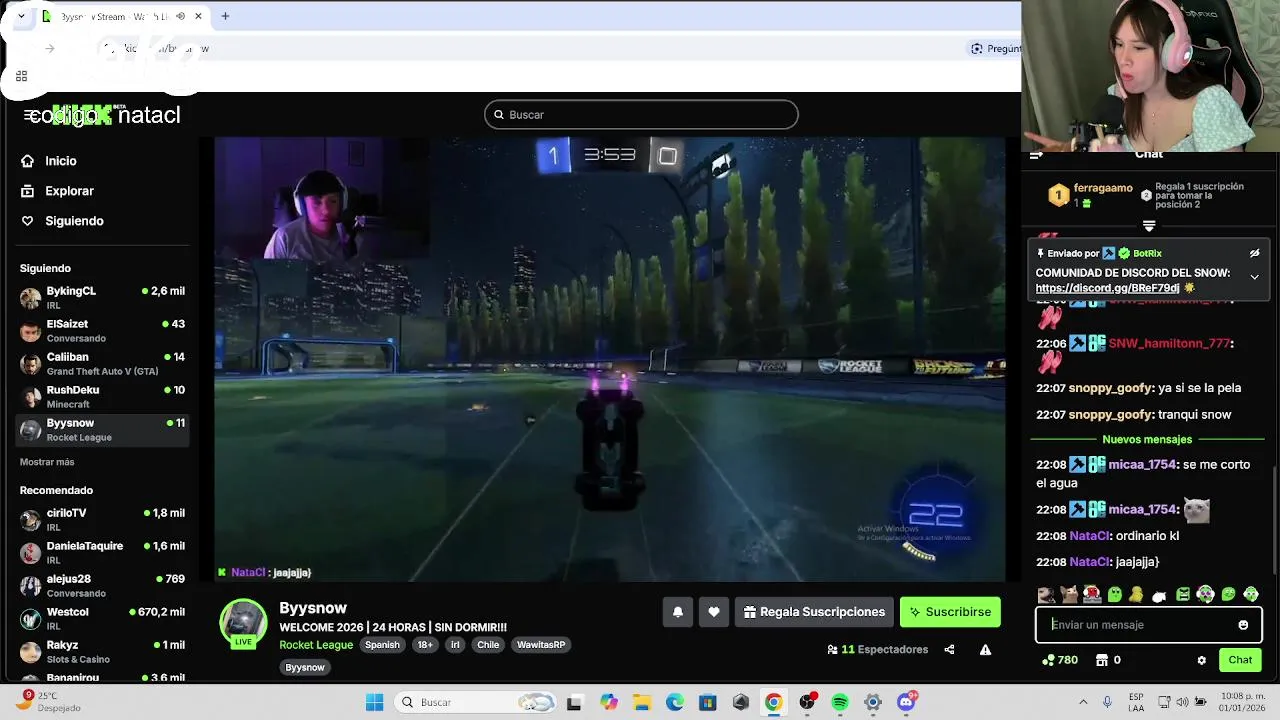Click the Inicio home icon
1280x720 pixels.
pyautogui.click(x=27, y=161)
